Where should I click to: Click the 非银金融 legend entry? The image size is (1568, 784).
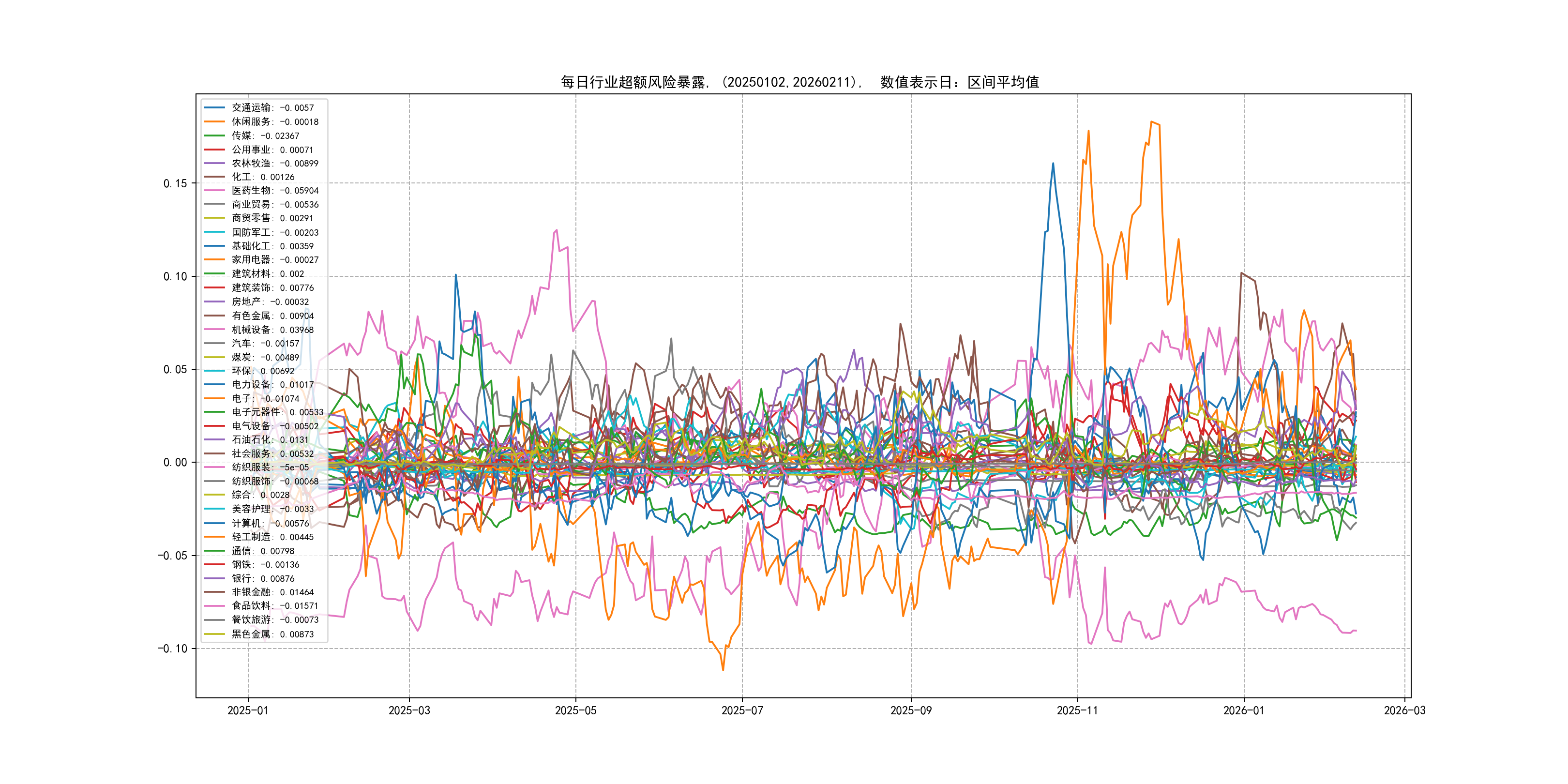pyautogui.click(x=272, y=592)
